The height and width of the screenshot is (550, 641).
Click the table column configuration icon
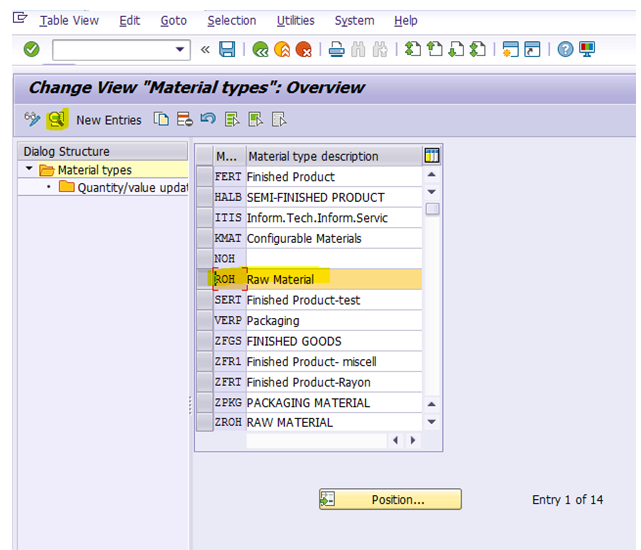432,156
